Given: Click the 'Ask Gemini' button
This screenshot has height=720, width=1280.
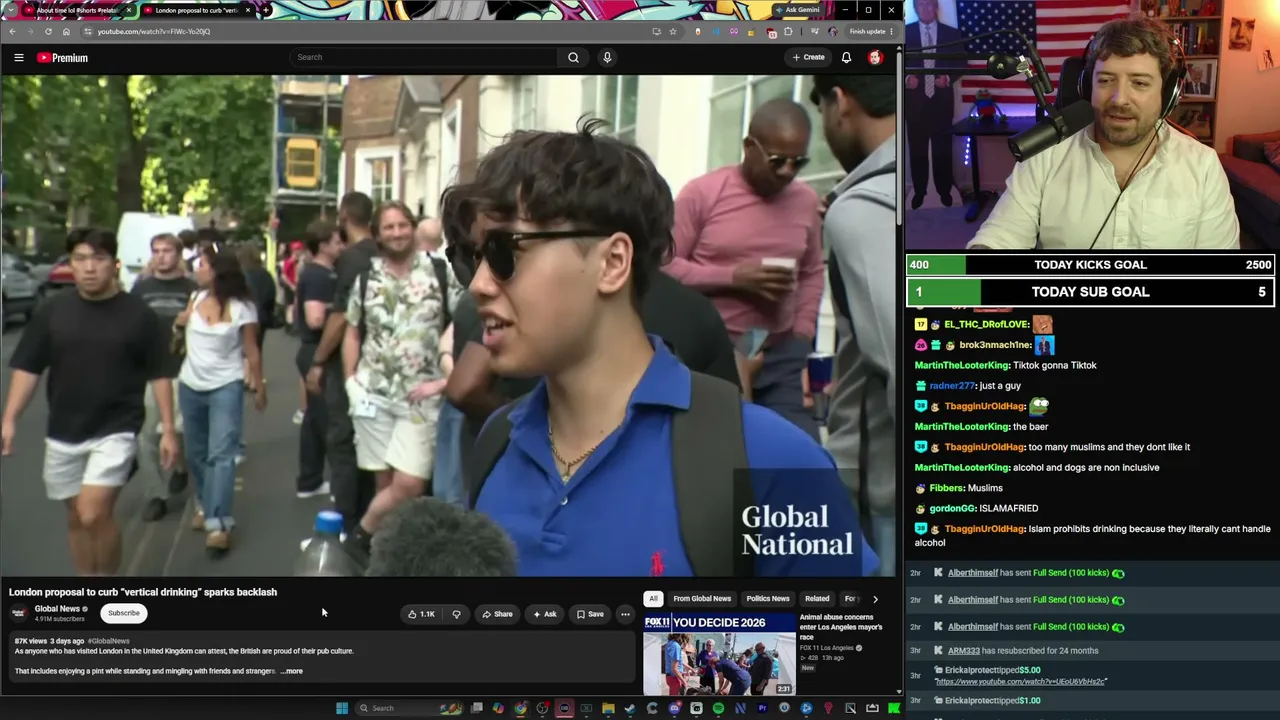Looking at the screenshot, I should 797,10.
